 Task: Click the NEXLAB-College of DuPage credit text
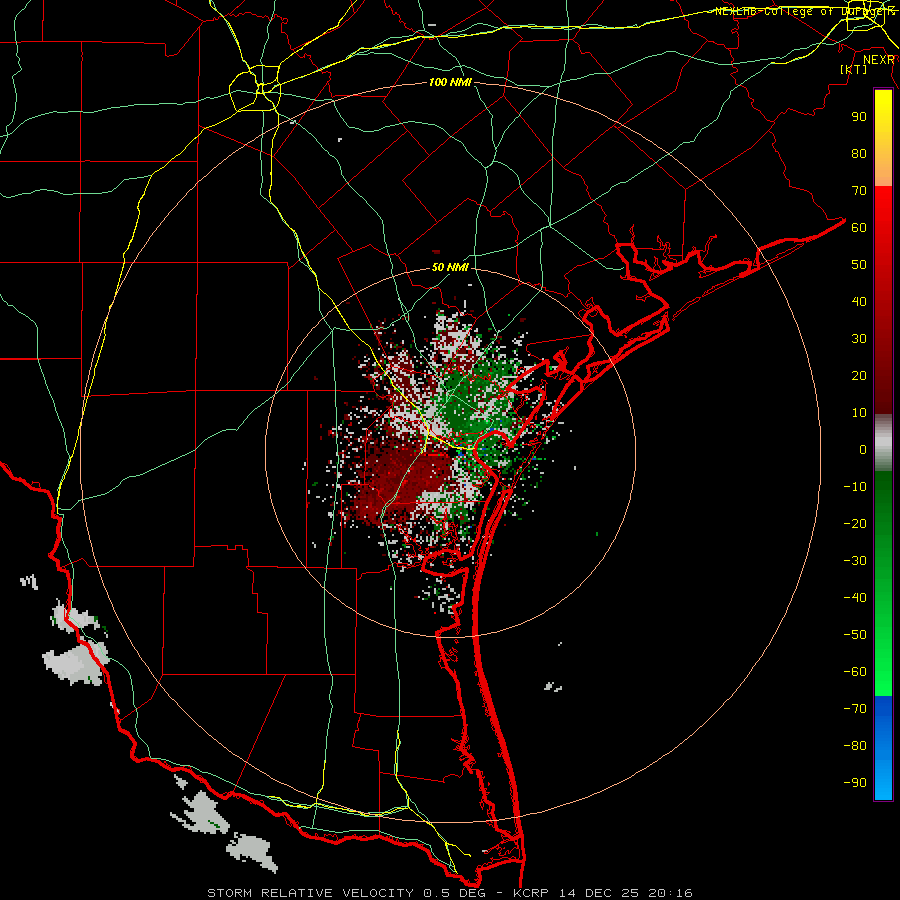coord(804,11)
